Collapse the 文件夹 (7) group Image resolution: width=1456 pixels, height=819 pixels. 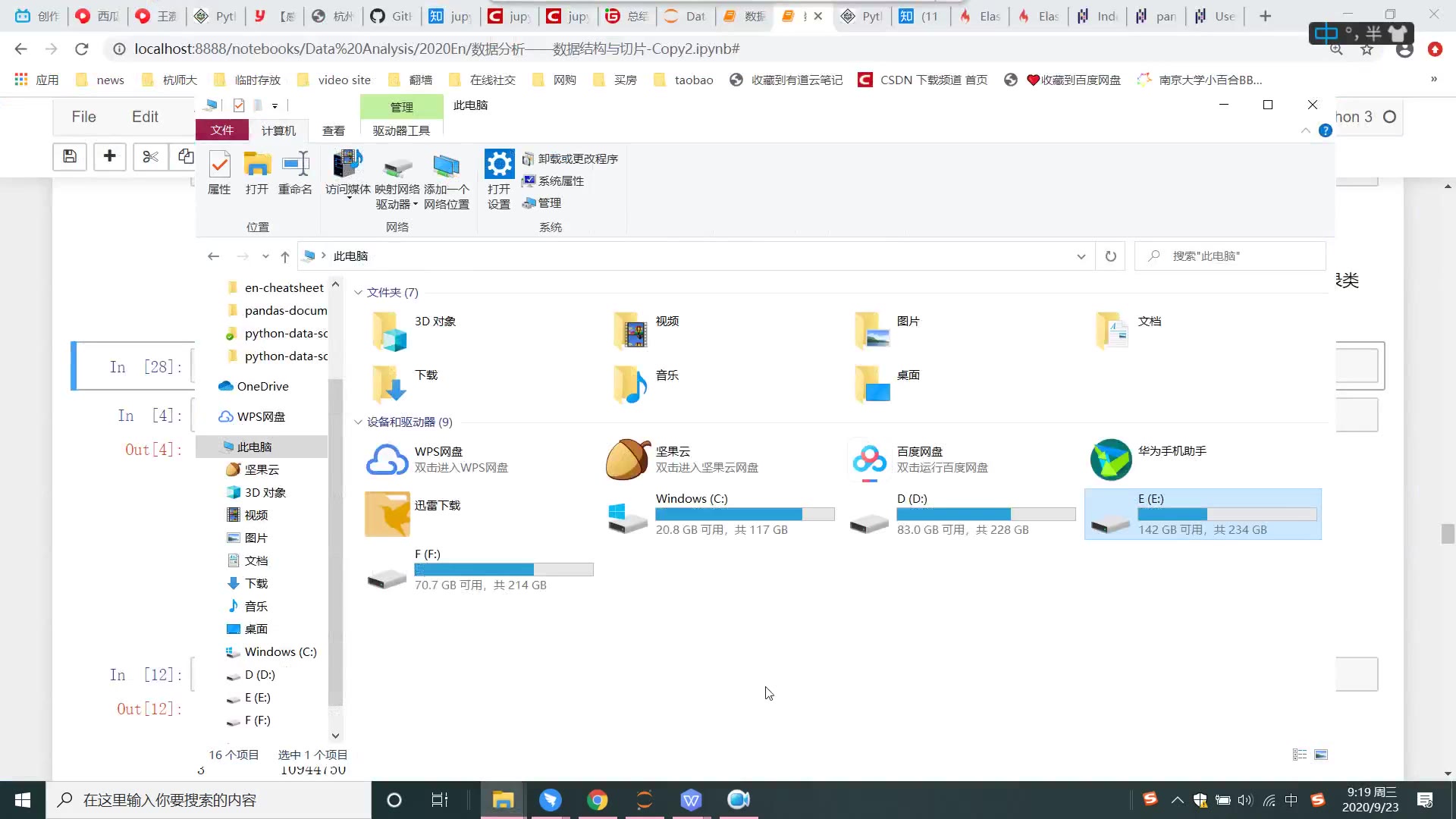[x=358, y=293]
